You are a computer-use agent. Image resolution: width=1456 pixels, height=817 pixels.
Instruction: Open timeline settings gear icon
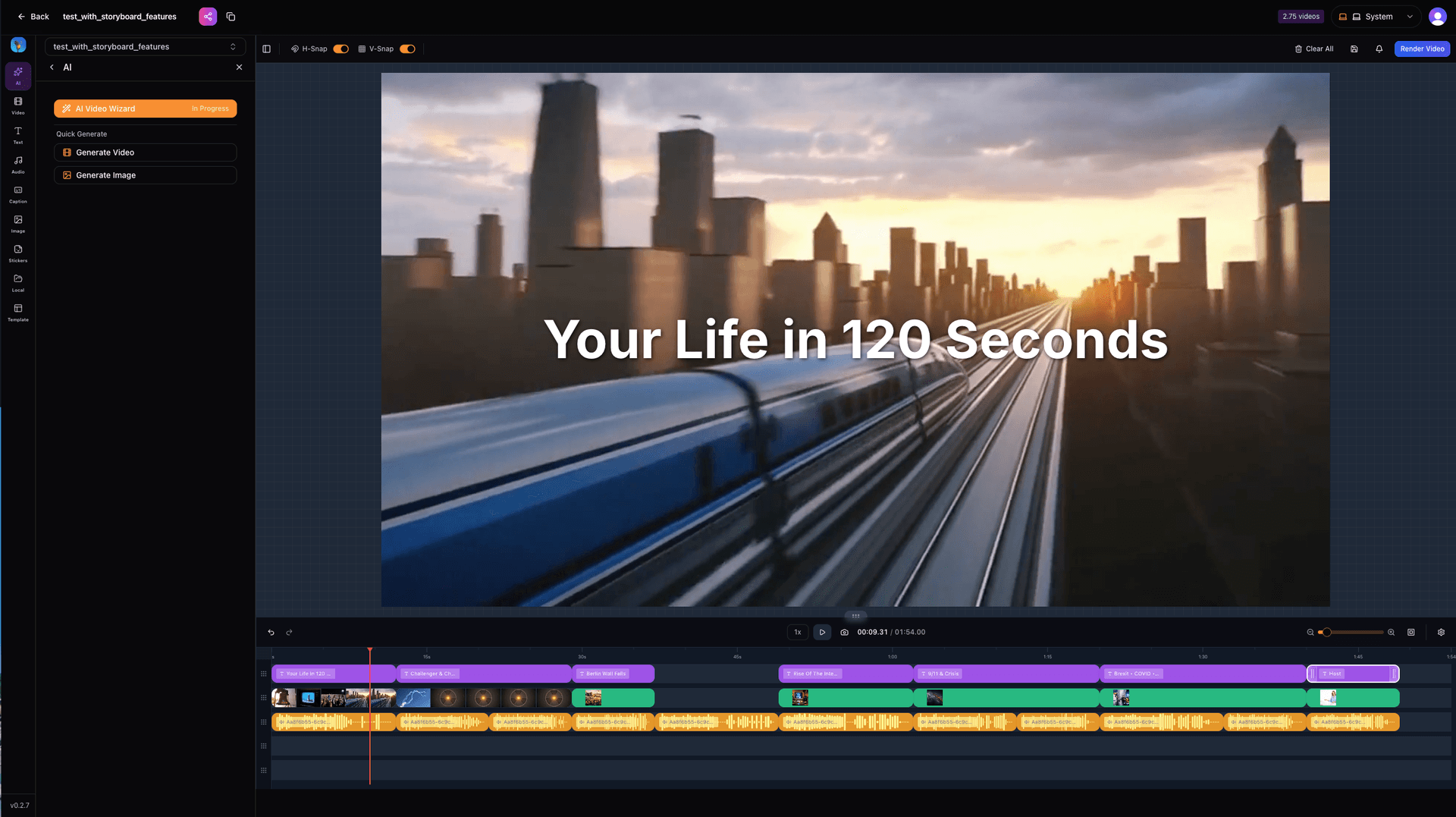click(1441, 633)
